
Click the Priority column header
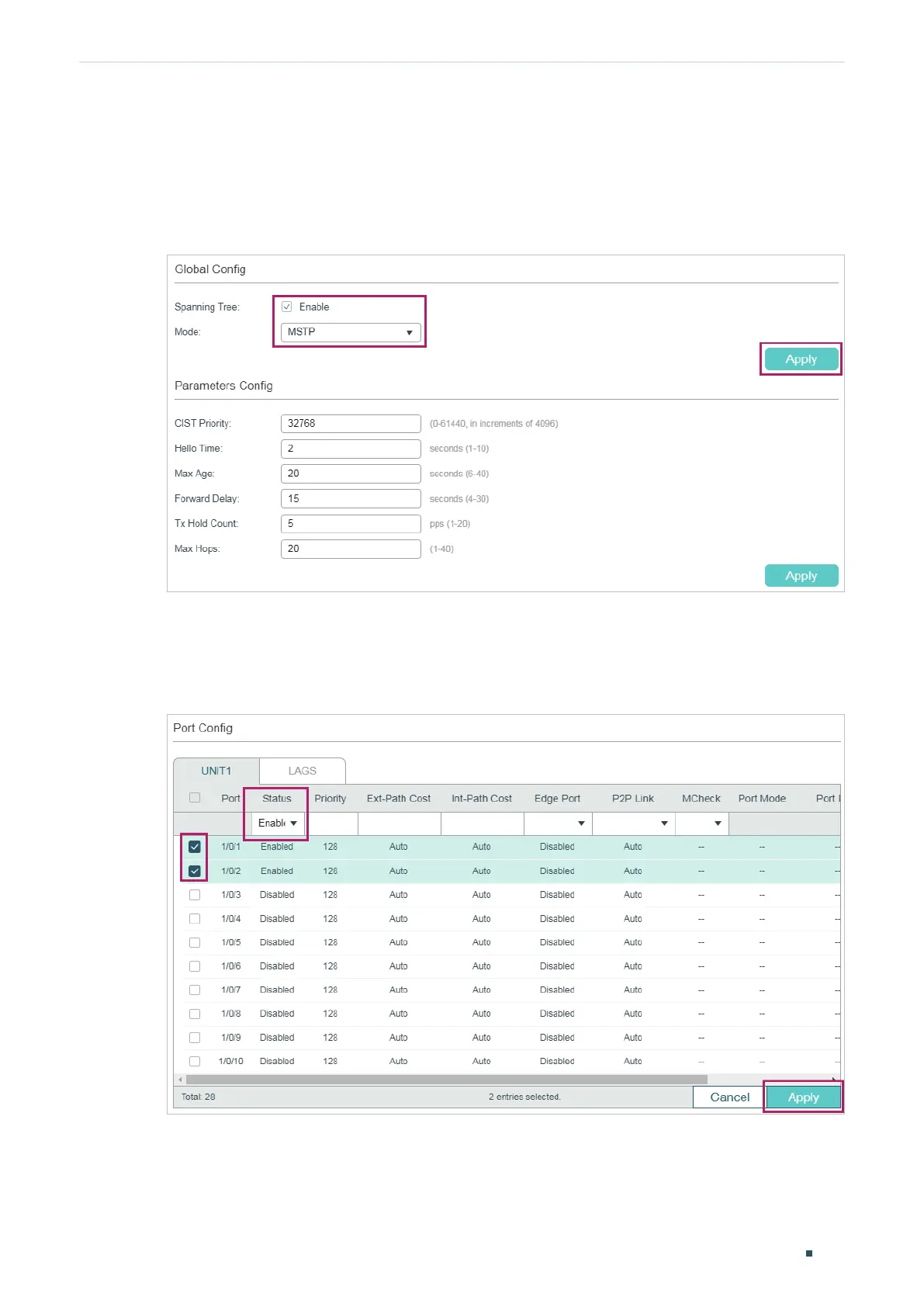click(x=330, y=798)
